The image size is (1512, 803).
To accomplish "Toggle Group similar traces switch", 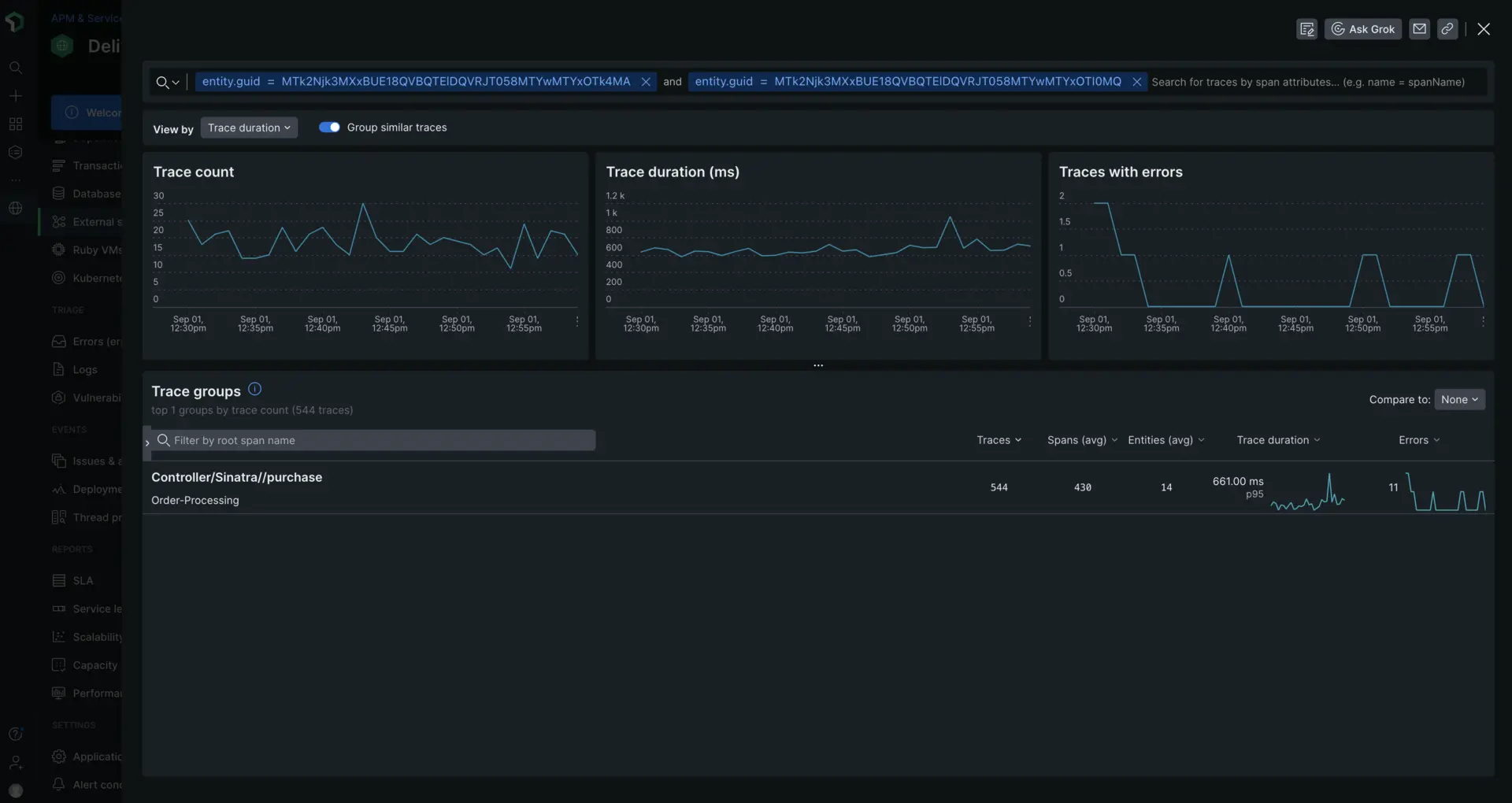I will [x=329, y=128].
